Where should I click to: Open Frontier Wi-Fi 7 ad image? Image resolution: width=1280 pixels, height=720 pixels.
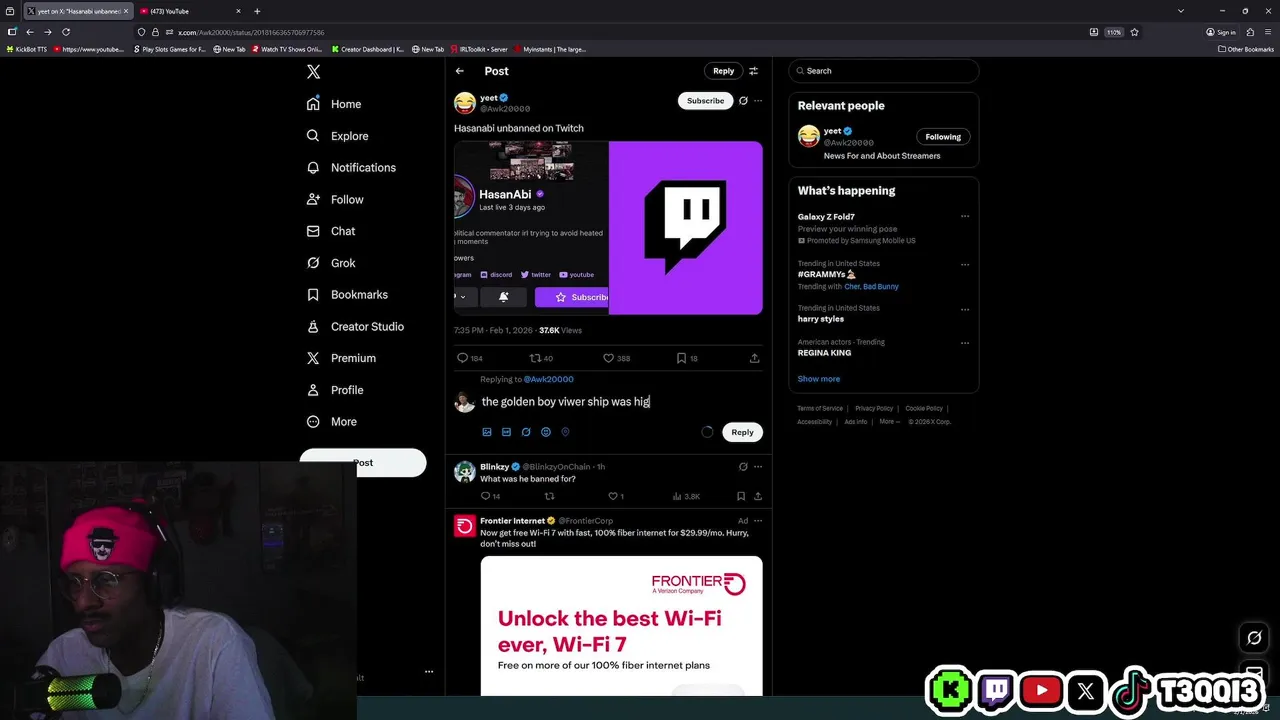pos(621,626)
